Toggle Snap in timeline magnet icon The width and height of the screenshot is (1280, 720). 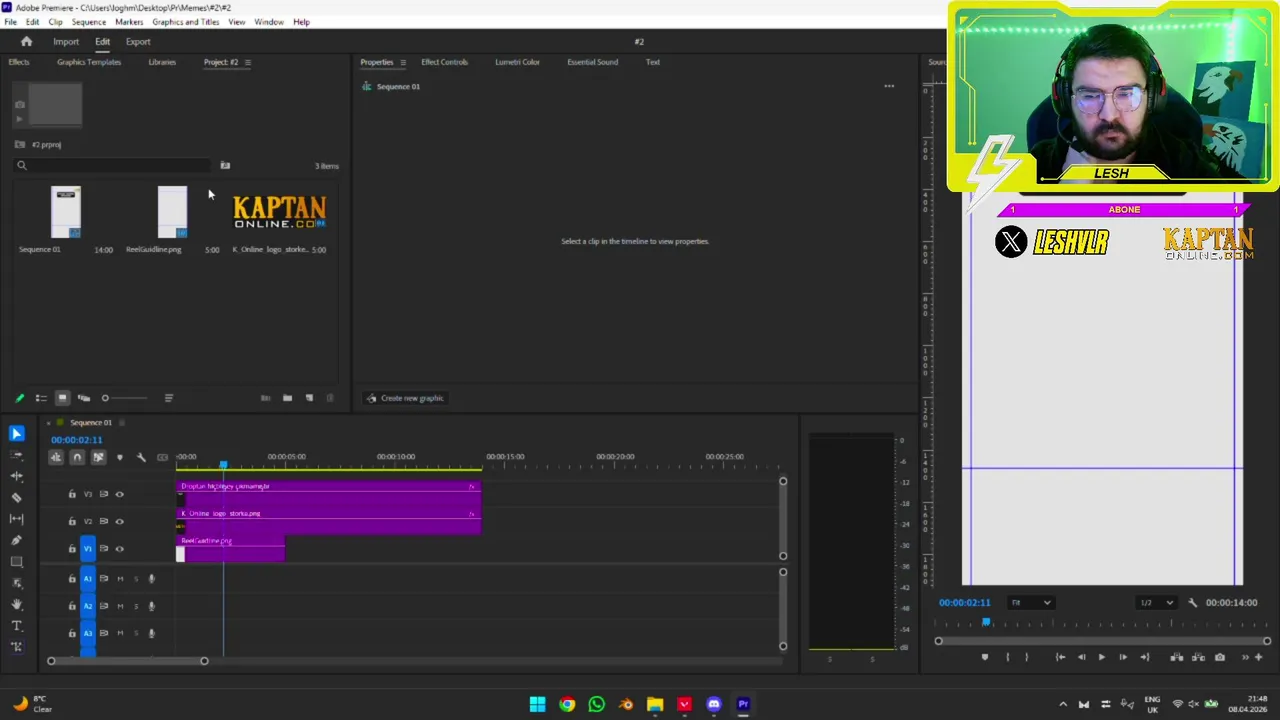(x=77, y=457)
